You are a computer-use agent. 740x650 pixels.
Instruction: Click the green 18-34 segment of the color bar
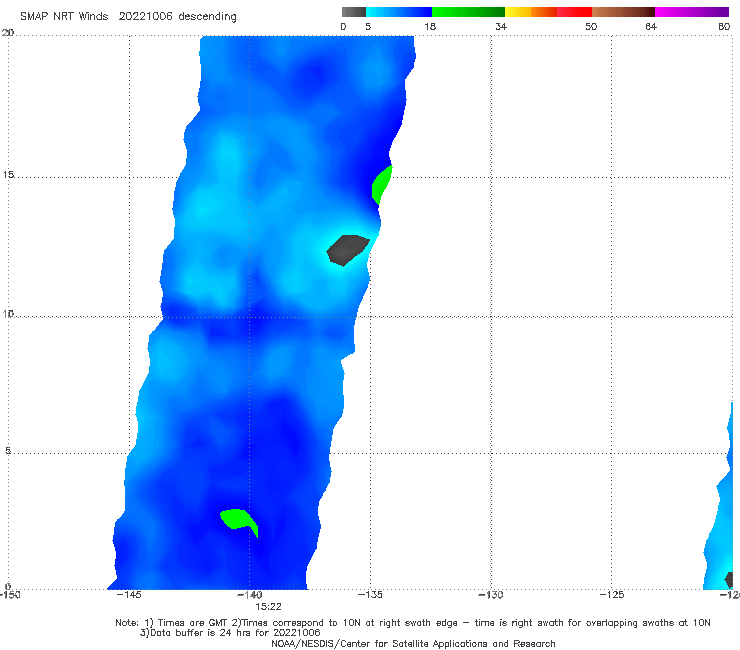tap(468, 12)
